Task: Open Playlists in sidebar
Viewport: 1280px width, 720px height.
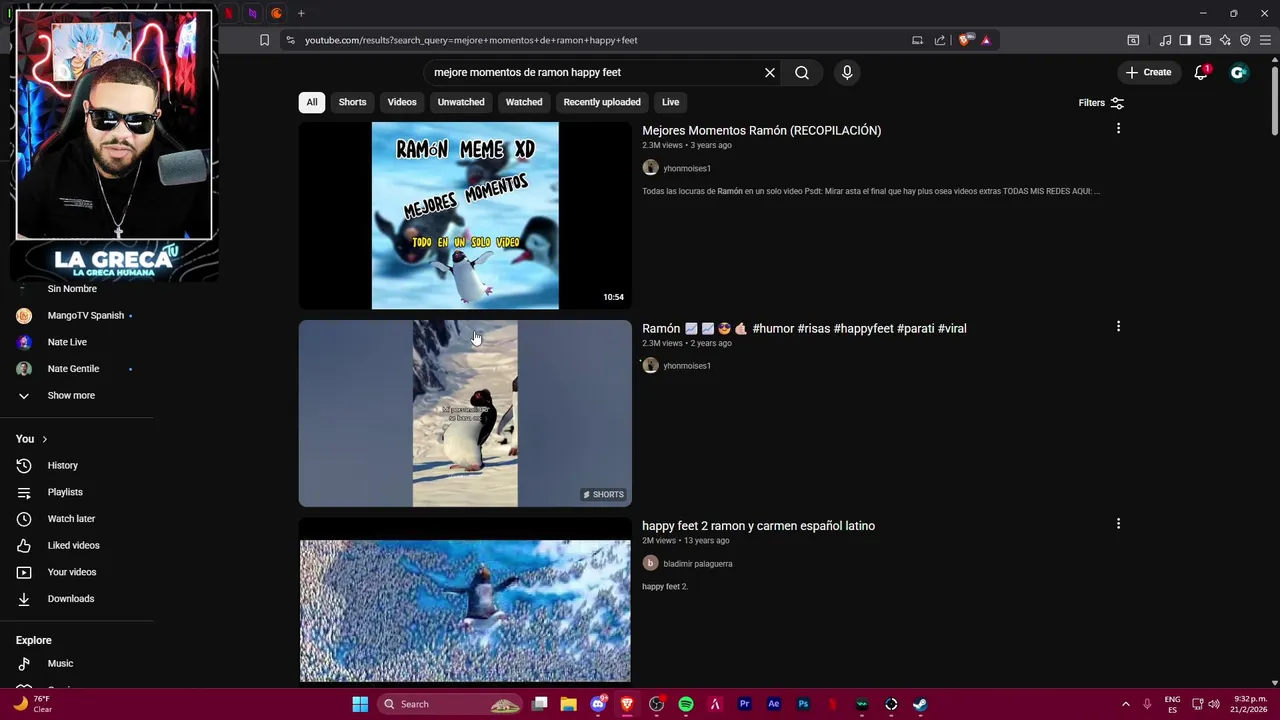Action: pos(65,492)
